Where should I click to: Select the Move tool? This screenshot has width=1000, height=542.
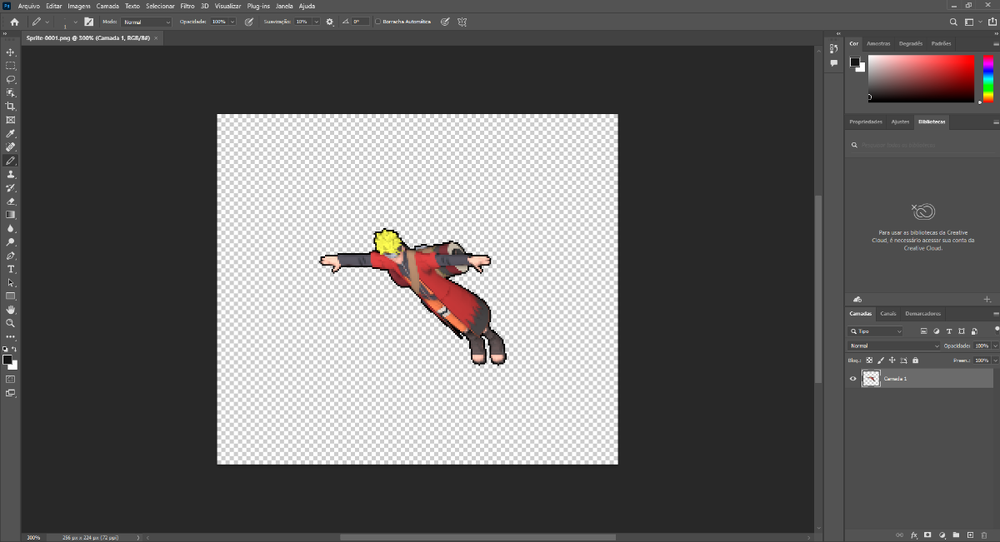pyautogui.click(x=11, y=52)
